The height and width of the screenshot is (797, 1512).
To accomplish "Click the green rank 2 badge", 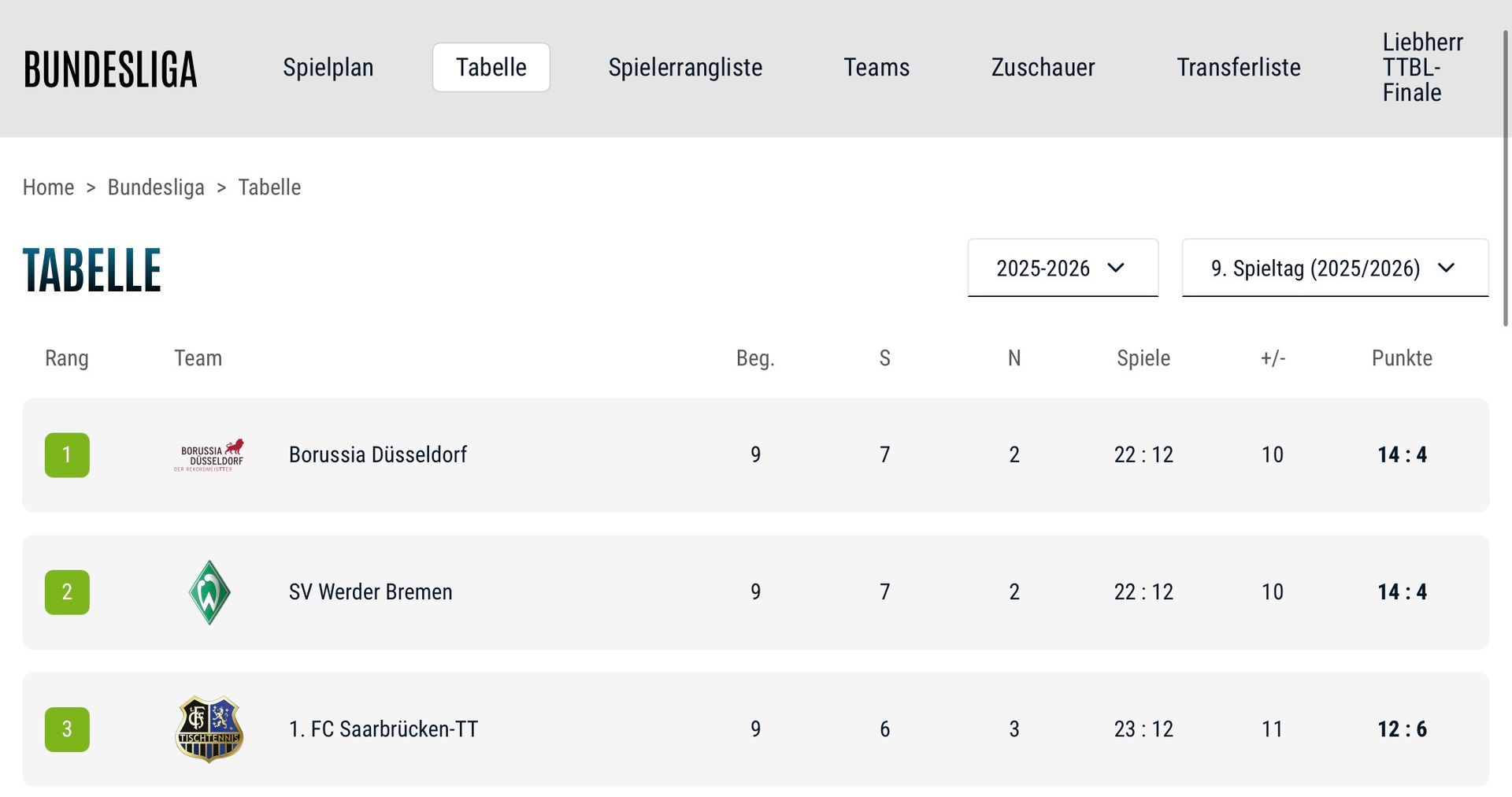I will pos(67,592).
